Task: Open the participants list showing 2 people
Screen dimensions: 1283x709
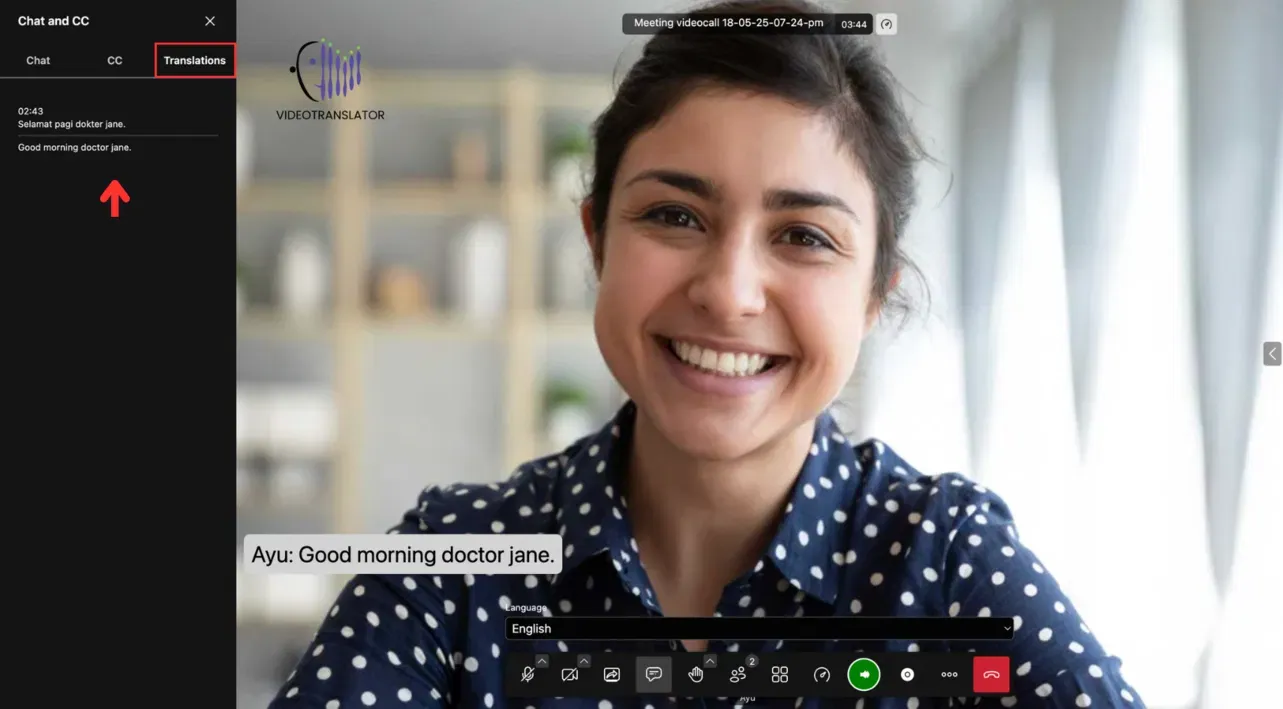Action: coord(738,675)
